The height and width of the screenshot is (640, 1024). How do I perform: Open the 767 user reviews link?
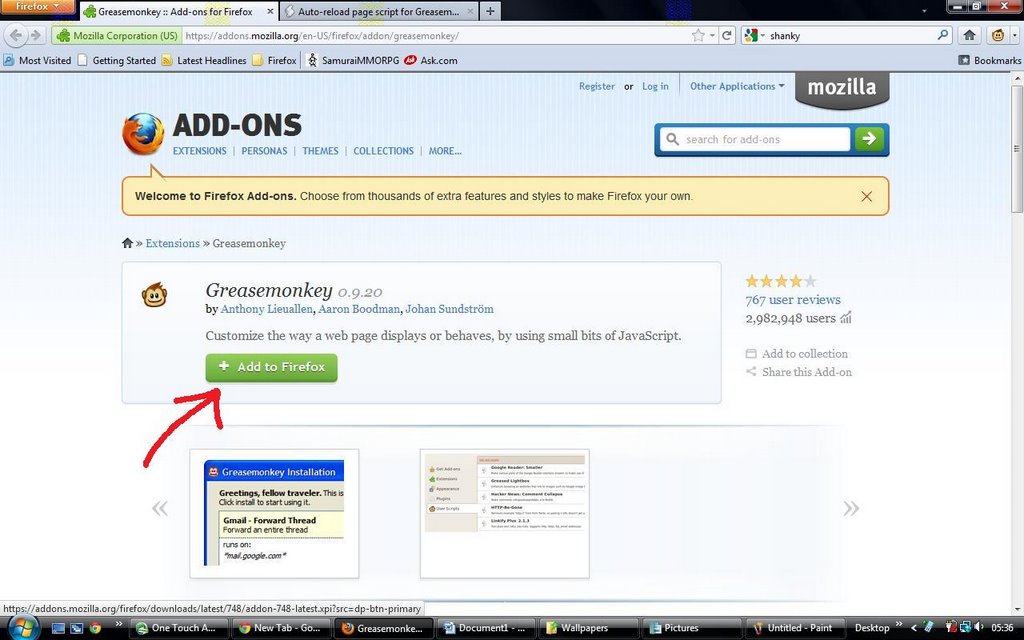(793, 300)
